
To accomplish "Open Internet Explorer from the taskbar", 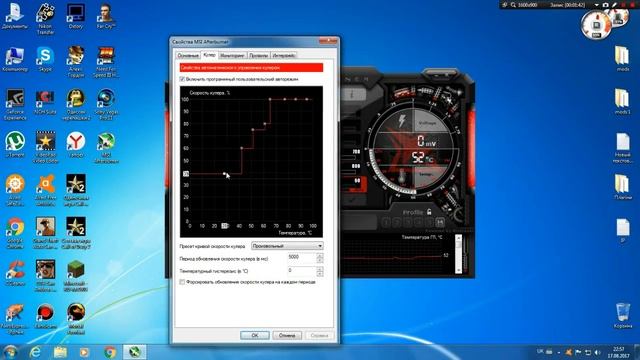I will [x=36, y=352].
